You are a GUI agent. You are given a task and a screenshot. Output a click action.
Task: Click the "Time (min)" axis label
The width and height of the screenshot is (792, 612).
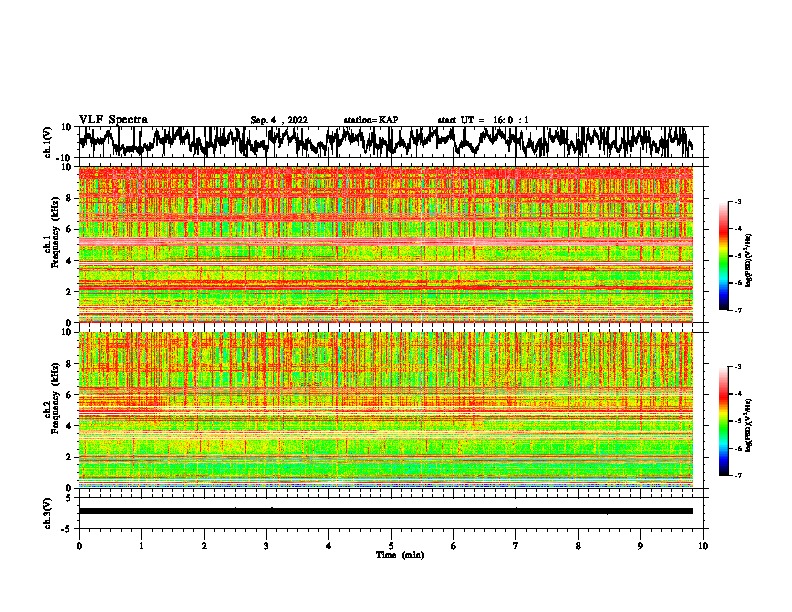(x=400, y=555)
